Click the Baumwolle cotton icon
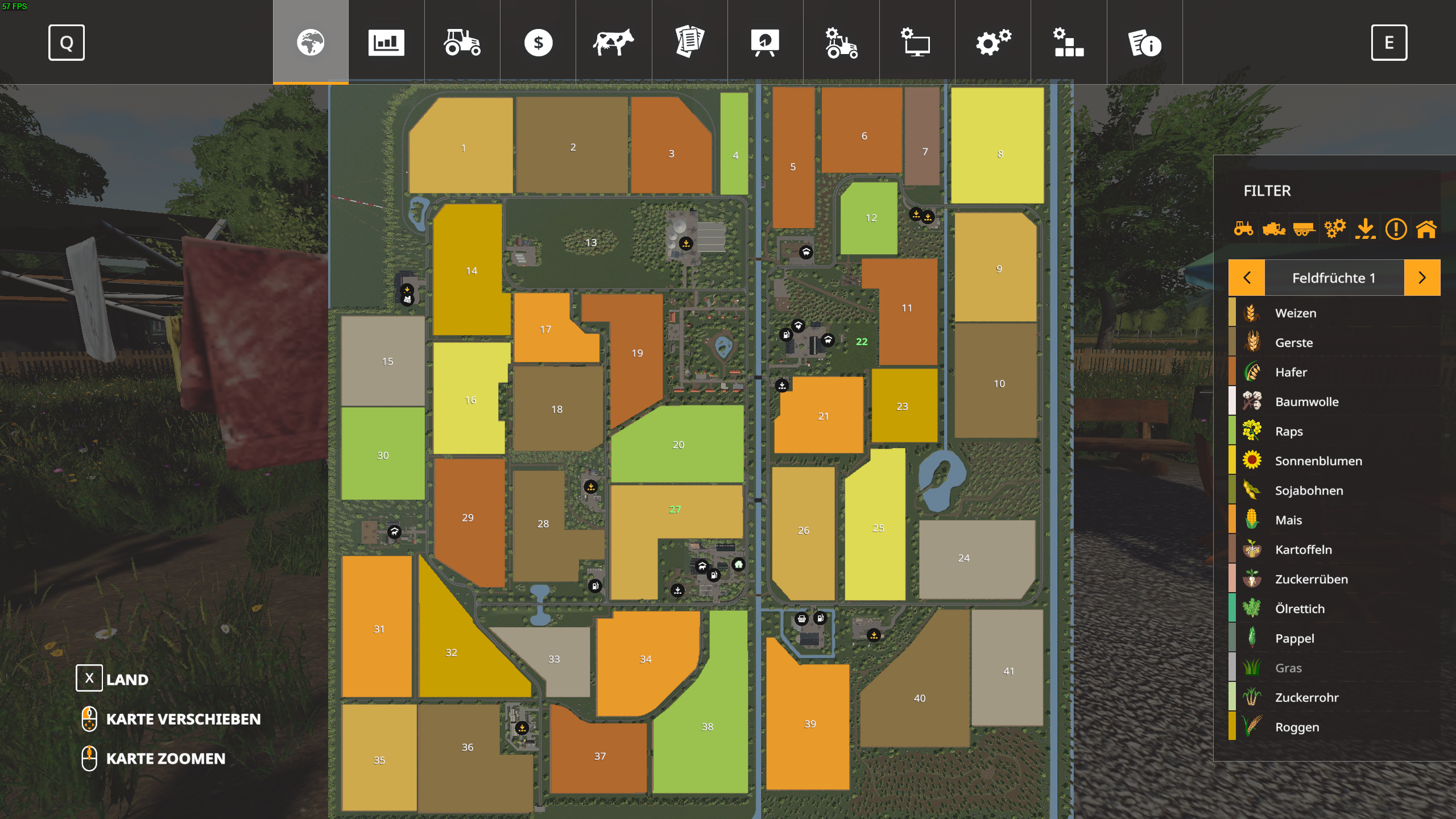The image size is (1456, 819). pyautogui.click(x=1252, y=402)
